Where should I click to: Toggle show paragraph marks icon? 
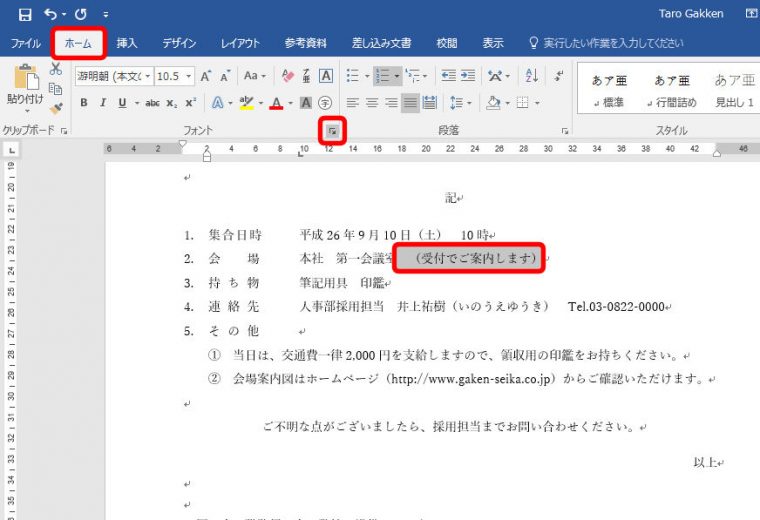(559, 76)
